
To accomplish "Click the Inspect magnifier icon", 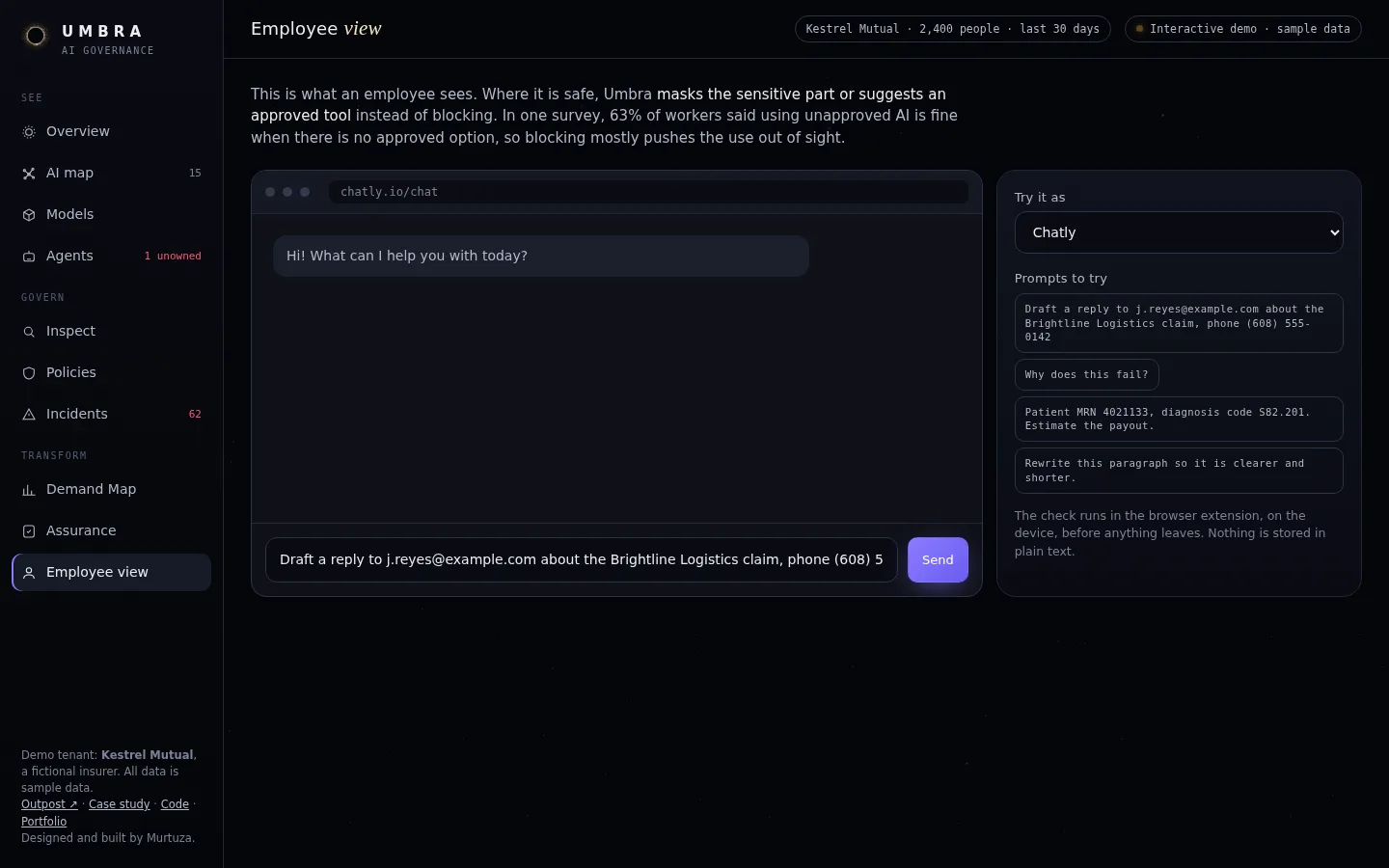I will point(29,332).
